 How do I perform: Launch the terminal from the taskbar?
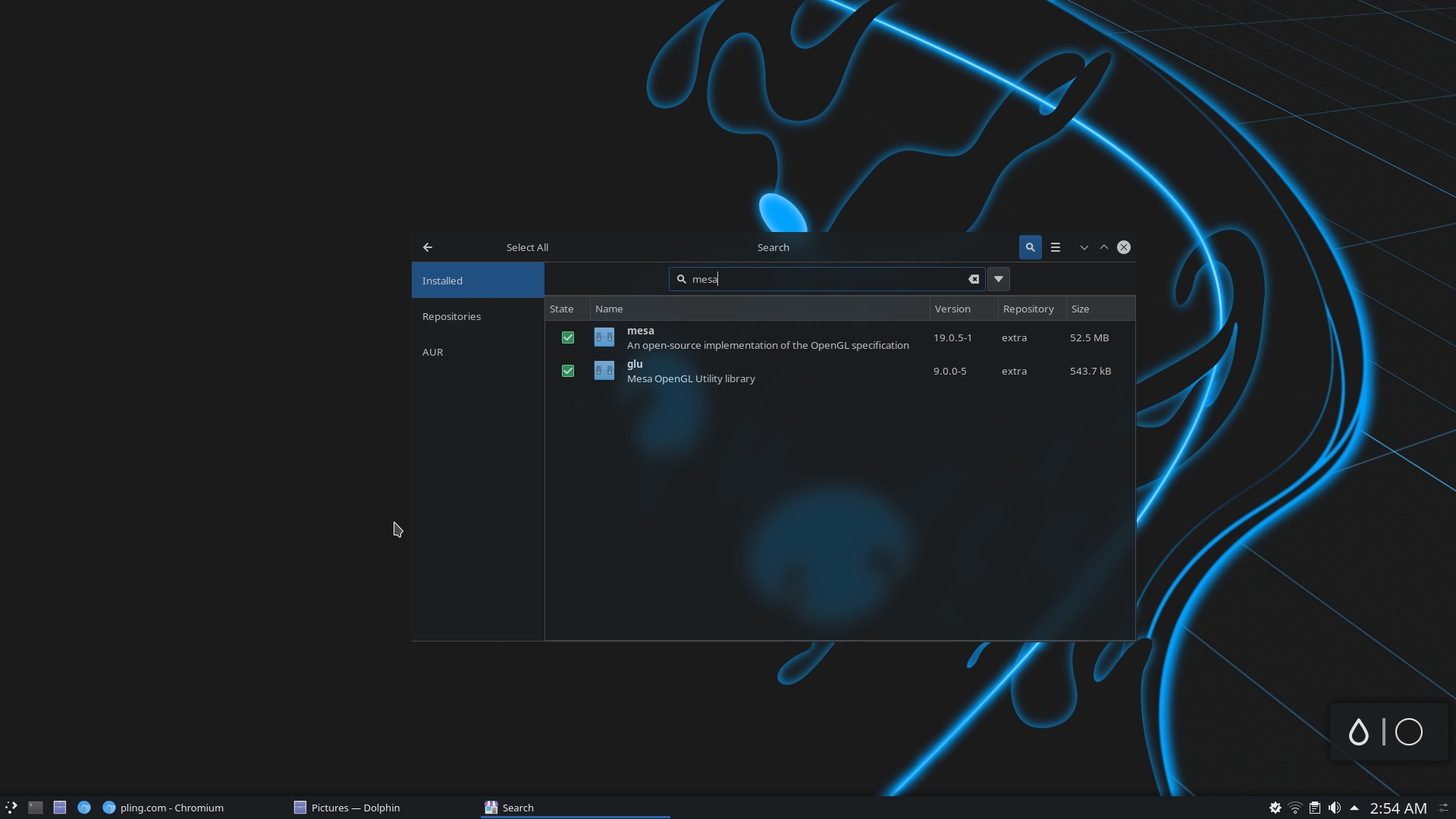[36, 808]
